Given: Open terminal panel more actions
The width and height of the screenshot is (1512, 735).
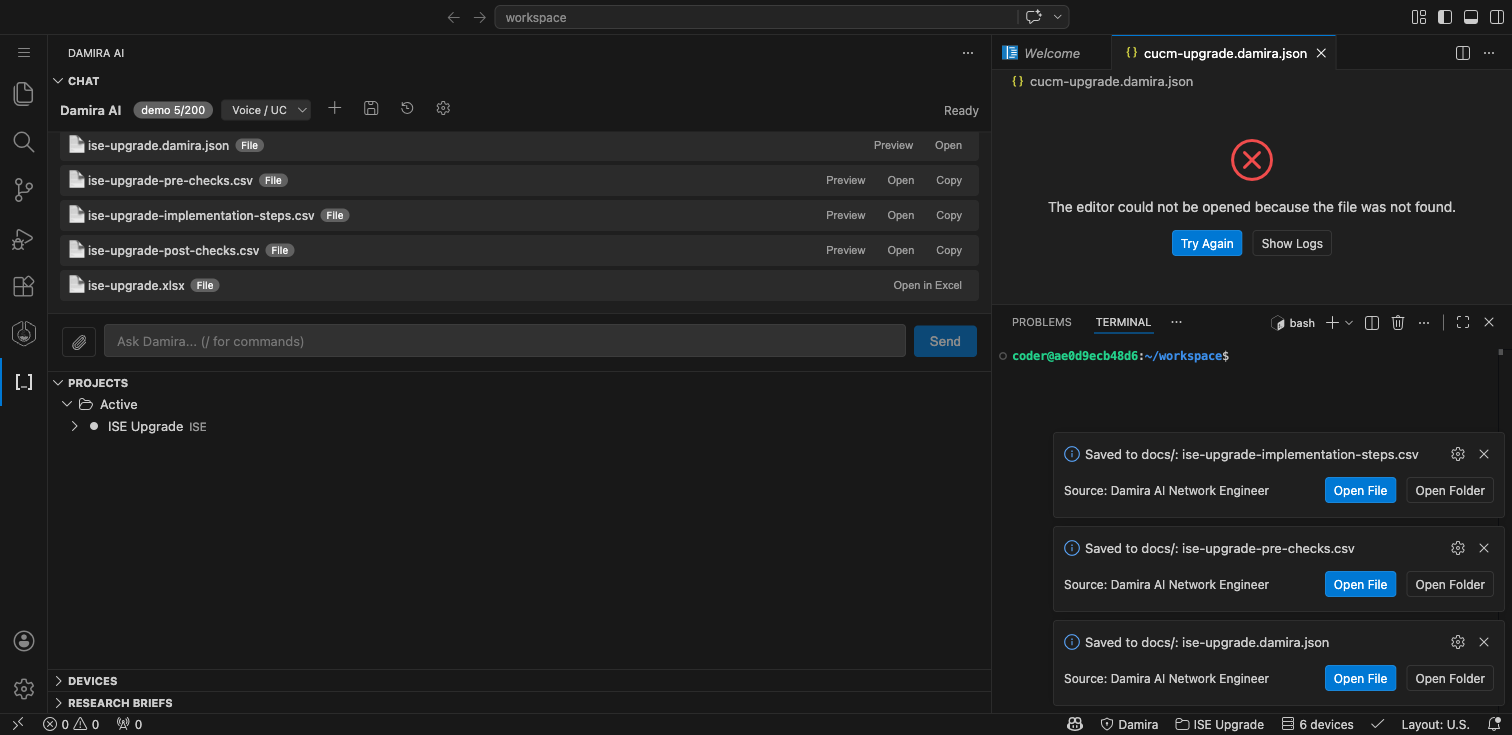Looking at the screenshot, I should coord(1424,322).
